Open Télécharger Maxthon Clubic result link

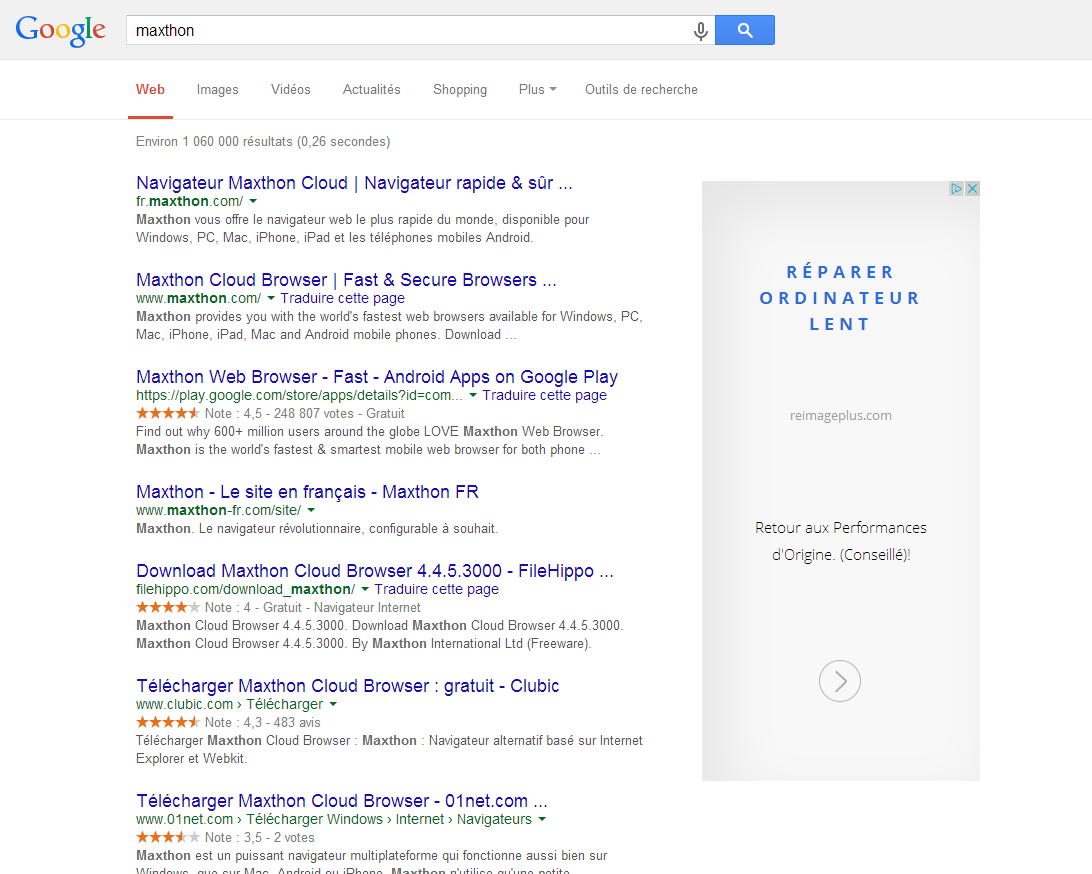(x=348, y=686)
